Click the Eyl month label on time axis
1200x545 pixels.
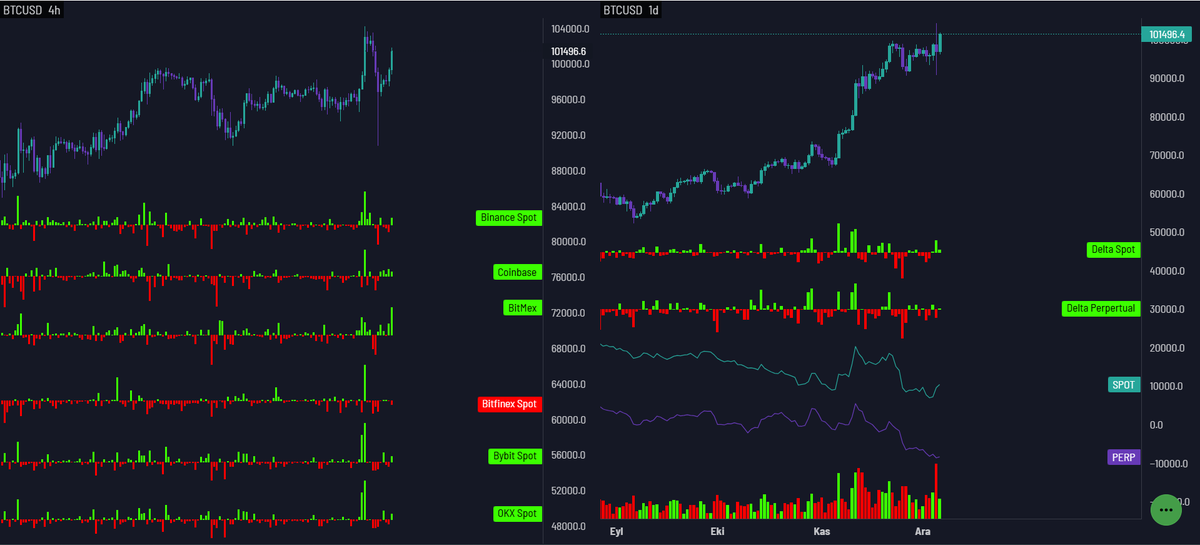616,532
